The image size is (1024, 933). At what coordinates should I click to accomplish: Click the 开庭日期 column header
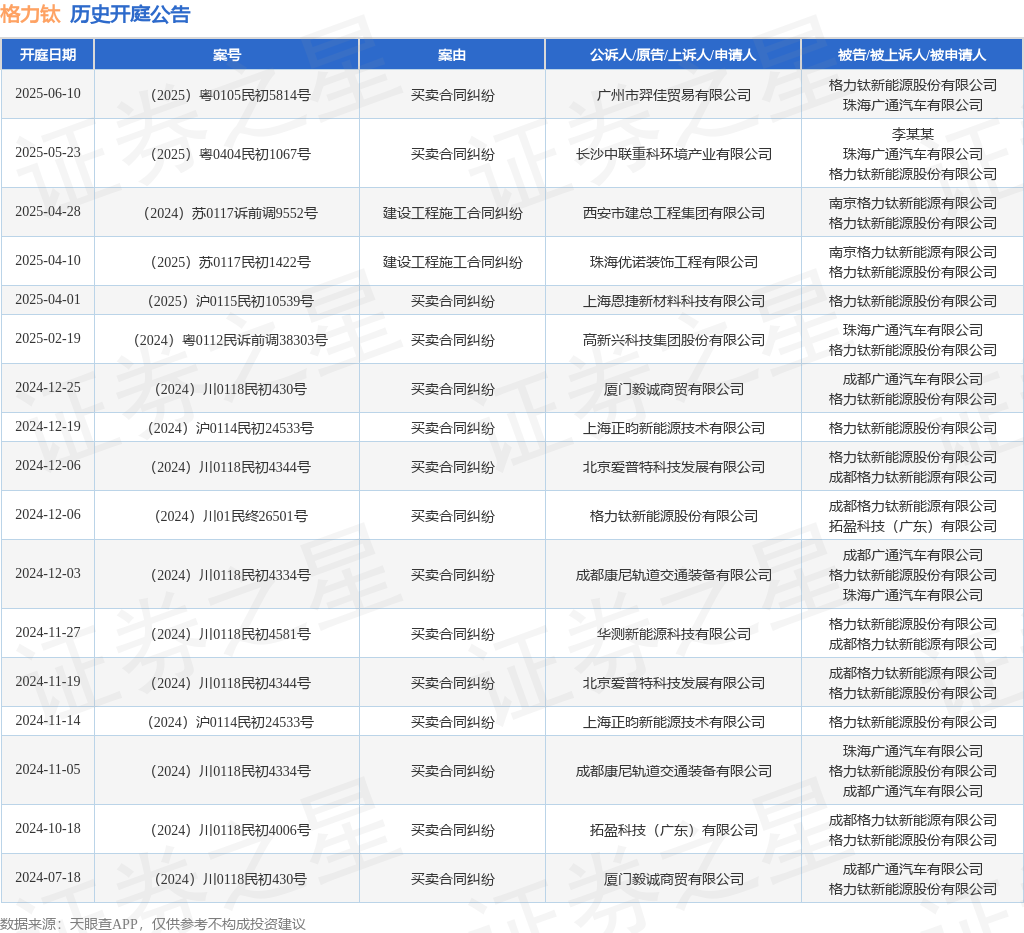coord(48,55)
